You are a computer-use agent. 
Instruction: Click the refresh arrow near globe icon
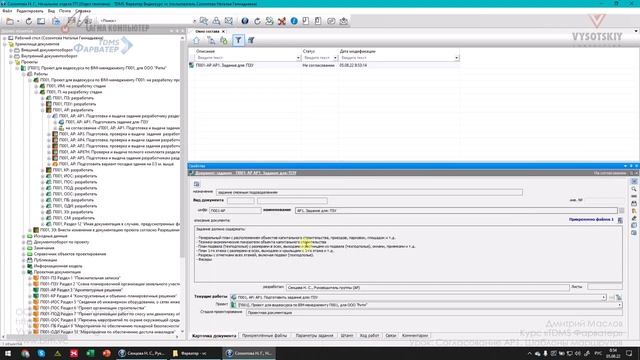coord(257,21)
